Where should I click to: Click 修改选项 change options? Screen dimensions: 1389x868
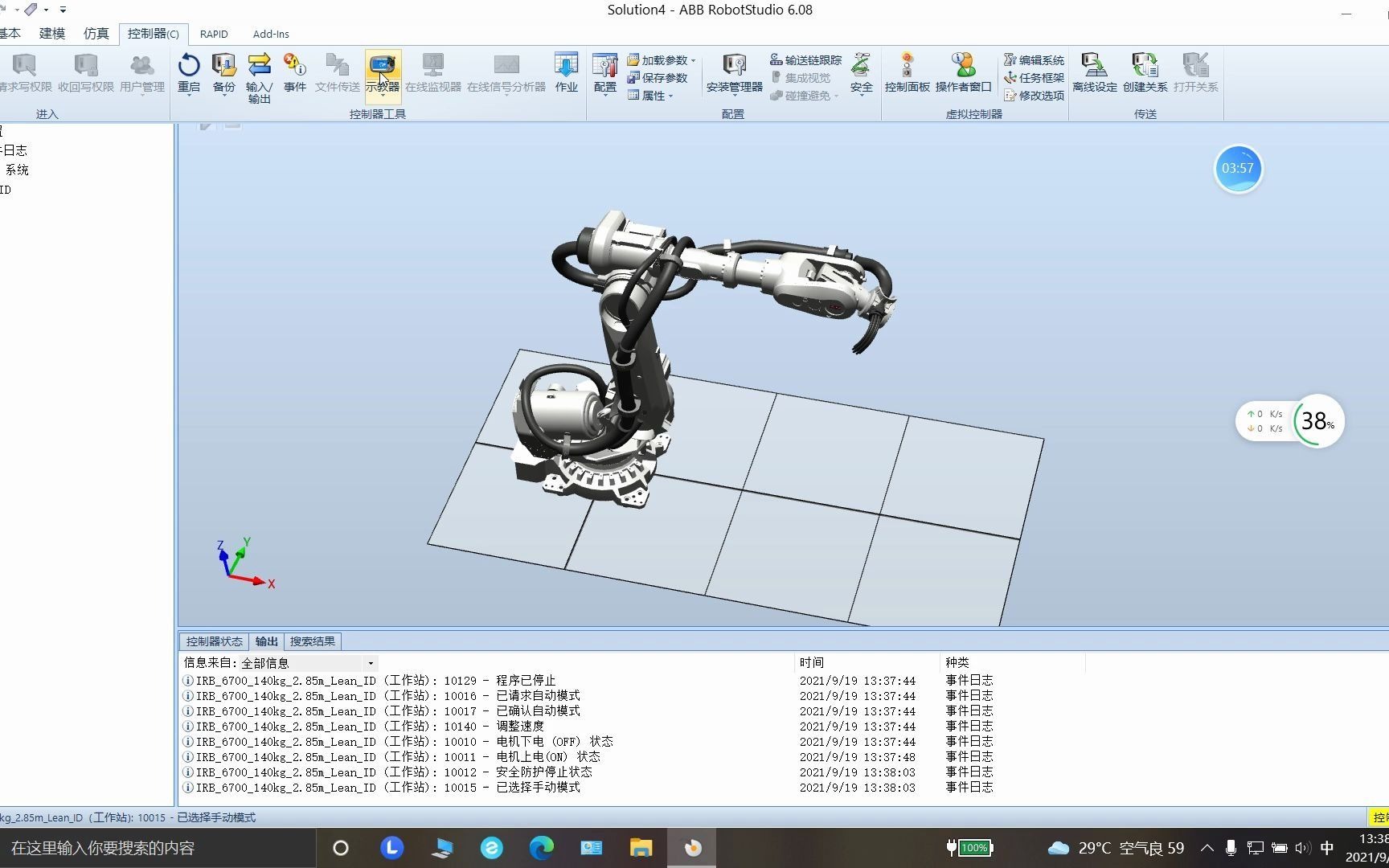1034,96
